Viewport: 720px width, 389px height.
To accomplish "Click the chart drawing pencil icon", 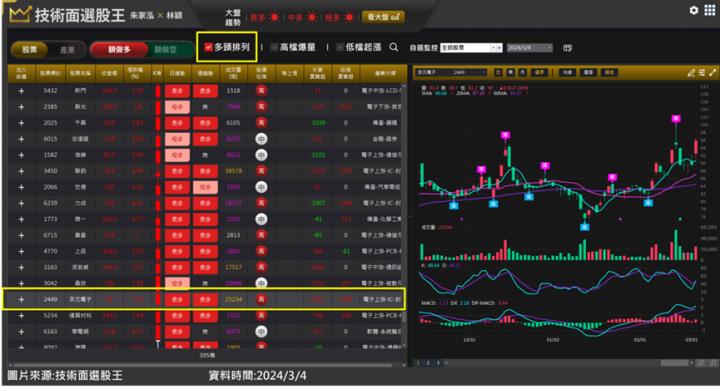I will point(691,73).
